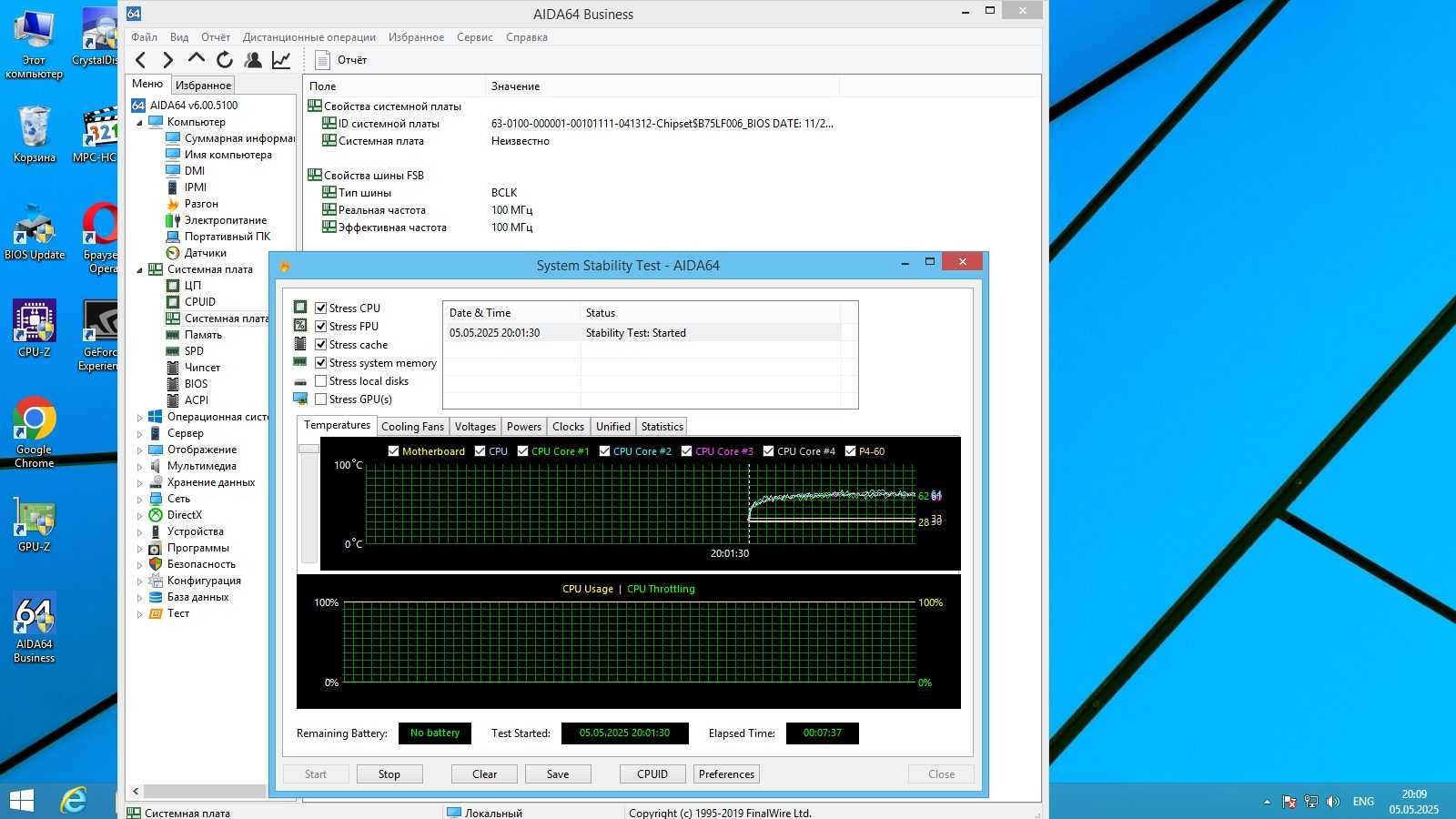The width and height of the screenshot is (1456, 819).
Task: Expand the Мультимедиа tree node
Action: pos(139,466)
